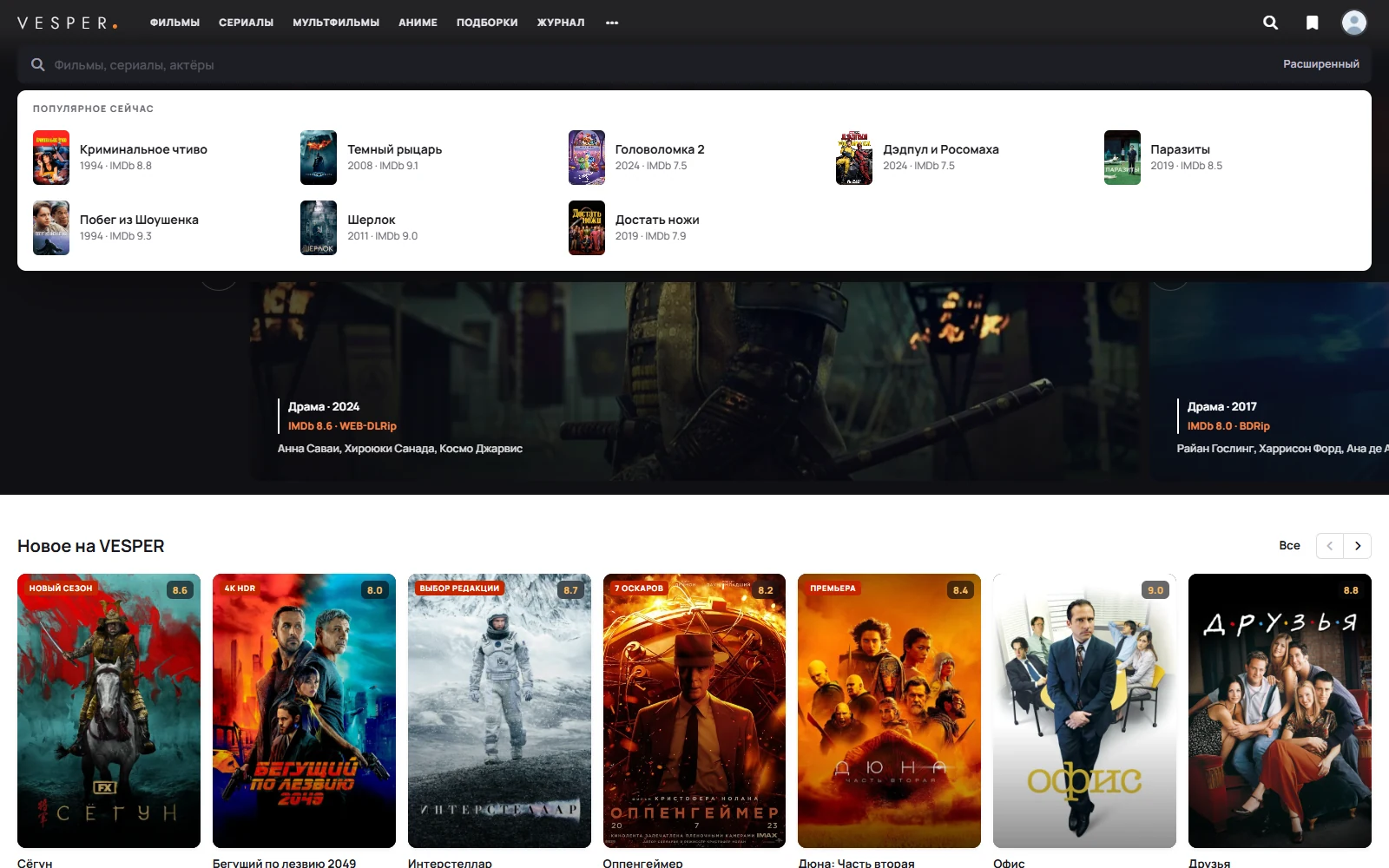The height and width of the screenshot is (868, 1389).
Task: Open the Офис poster card
Action: coord(1084,711)
